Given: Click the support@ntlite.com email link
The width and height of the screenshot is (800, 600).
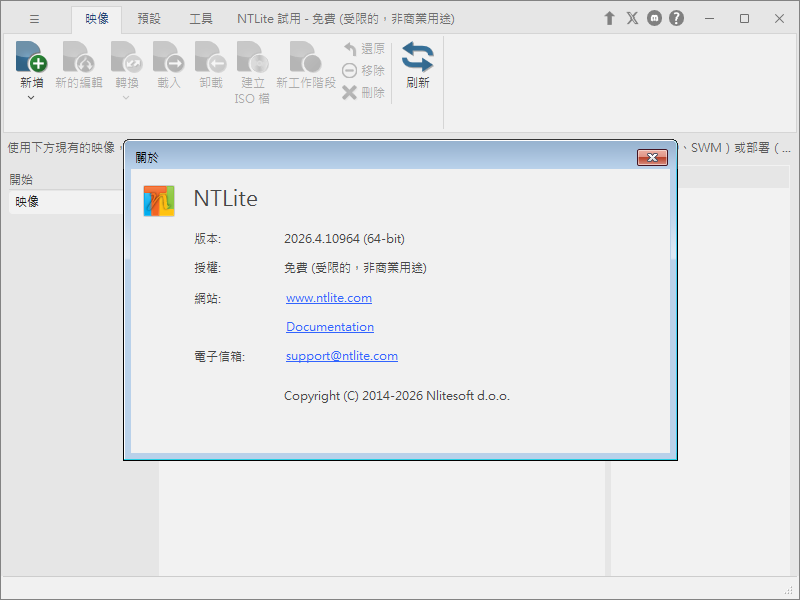Looking at the screenshot, I should [340, 355].
